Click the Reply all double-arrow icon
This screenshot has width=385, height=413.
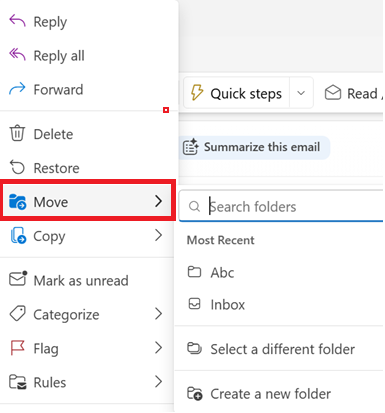(x=17, y=55)
